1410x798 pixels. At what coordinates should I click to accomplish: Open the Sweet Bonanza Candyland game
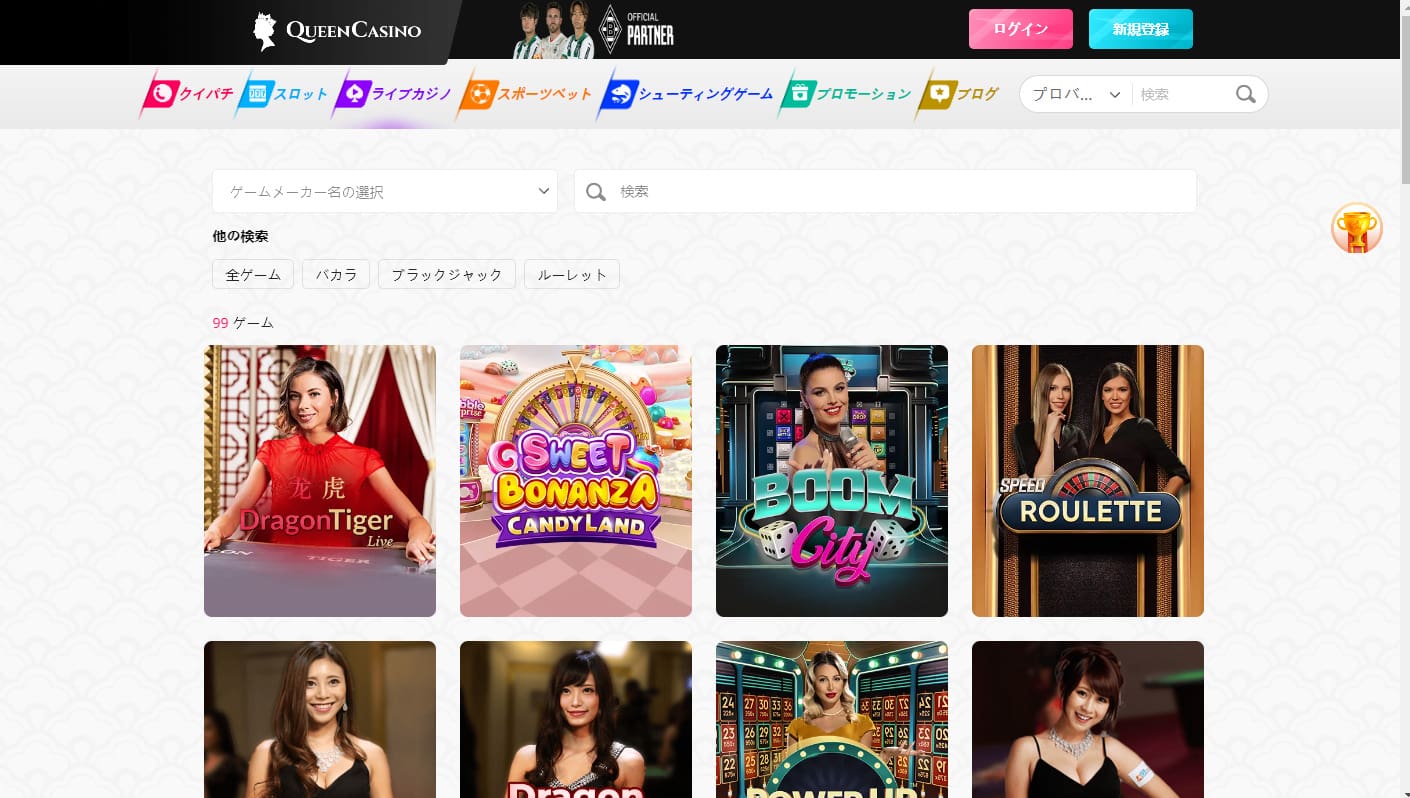pos(576,481)
